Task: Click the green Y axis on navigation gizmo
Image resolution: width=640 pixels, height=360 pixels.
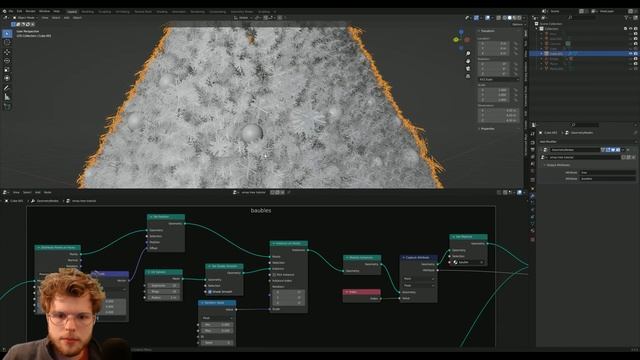Action: point(456,40)
